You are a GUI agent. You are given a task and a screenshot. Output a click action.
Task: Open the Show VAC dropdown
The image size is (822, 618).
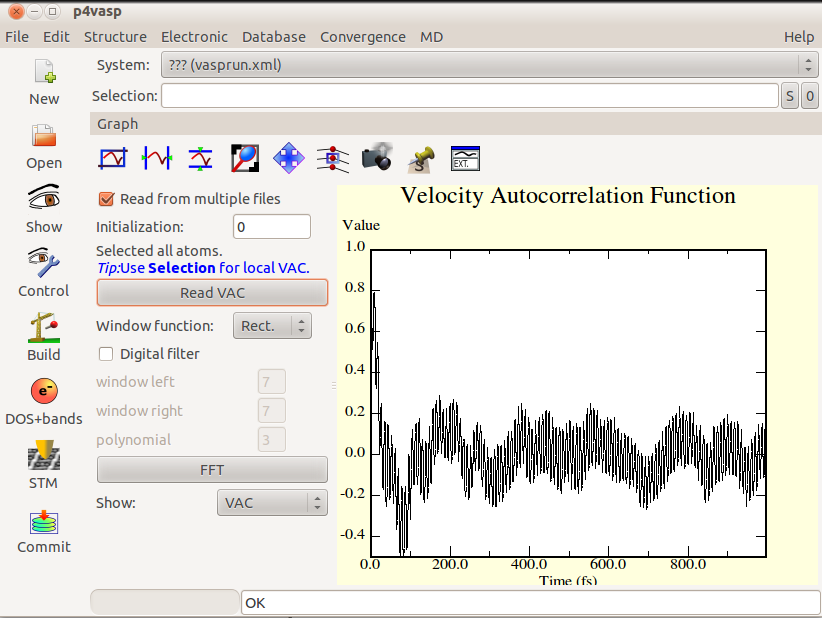click(x=272, y=503)
